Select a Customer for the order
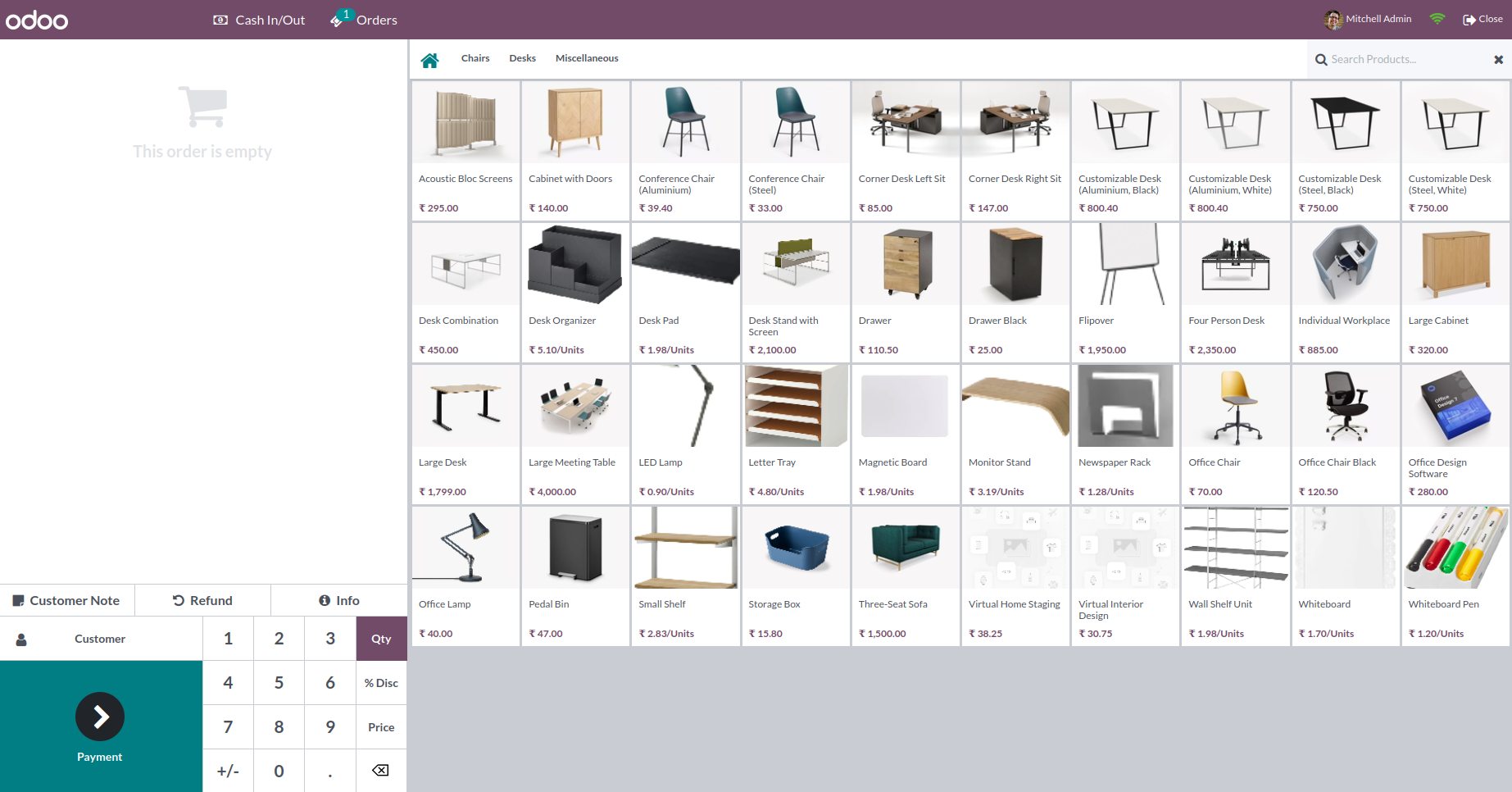This screenshot has height=792, width=1512. [x=101, y=639]
